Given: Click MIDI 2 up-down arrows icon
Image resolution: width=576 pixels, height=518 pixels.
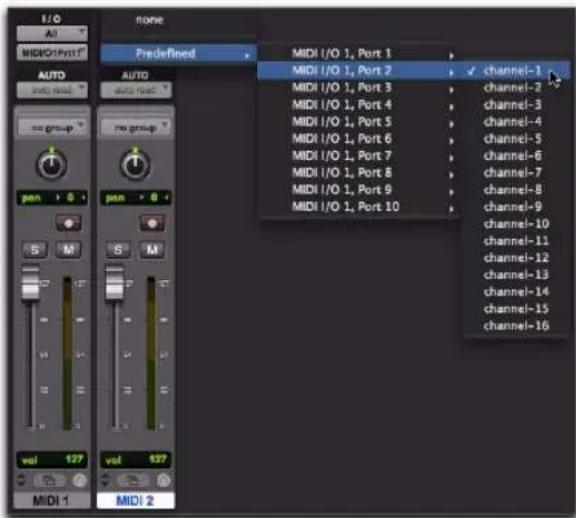Looking at the screenshot, I should [105, 480].
